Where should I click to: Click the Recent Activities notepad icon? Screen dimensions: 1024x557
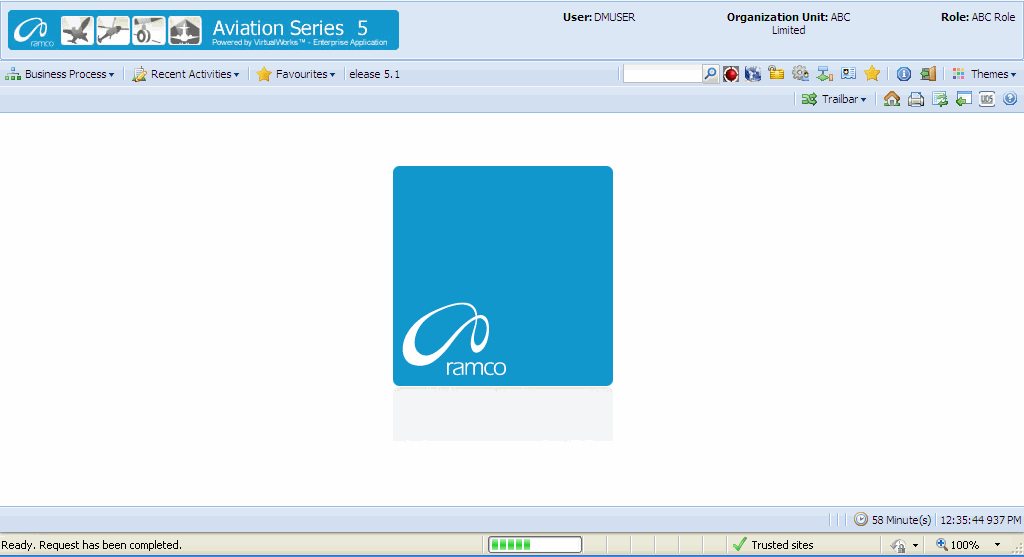139,74
